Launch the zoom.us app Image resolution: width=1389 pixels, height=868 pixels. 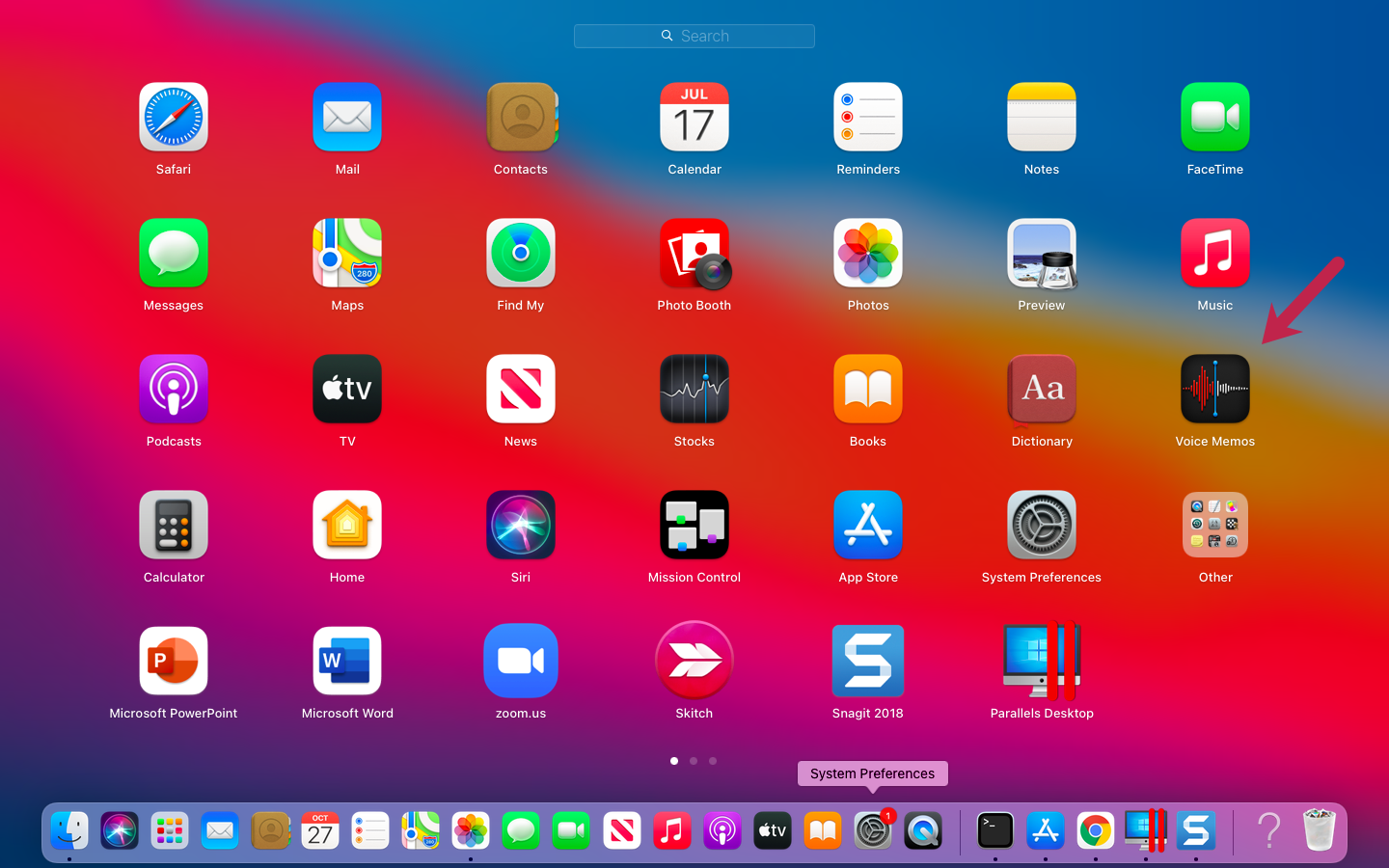[x=520, y=661]
